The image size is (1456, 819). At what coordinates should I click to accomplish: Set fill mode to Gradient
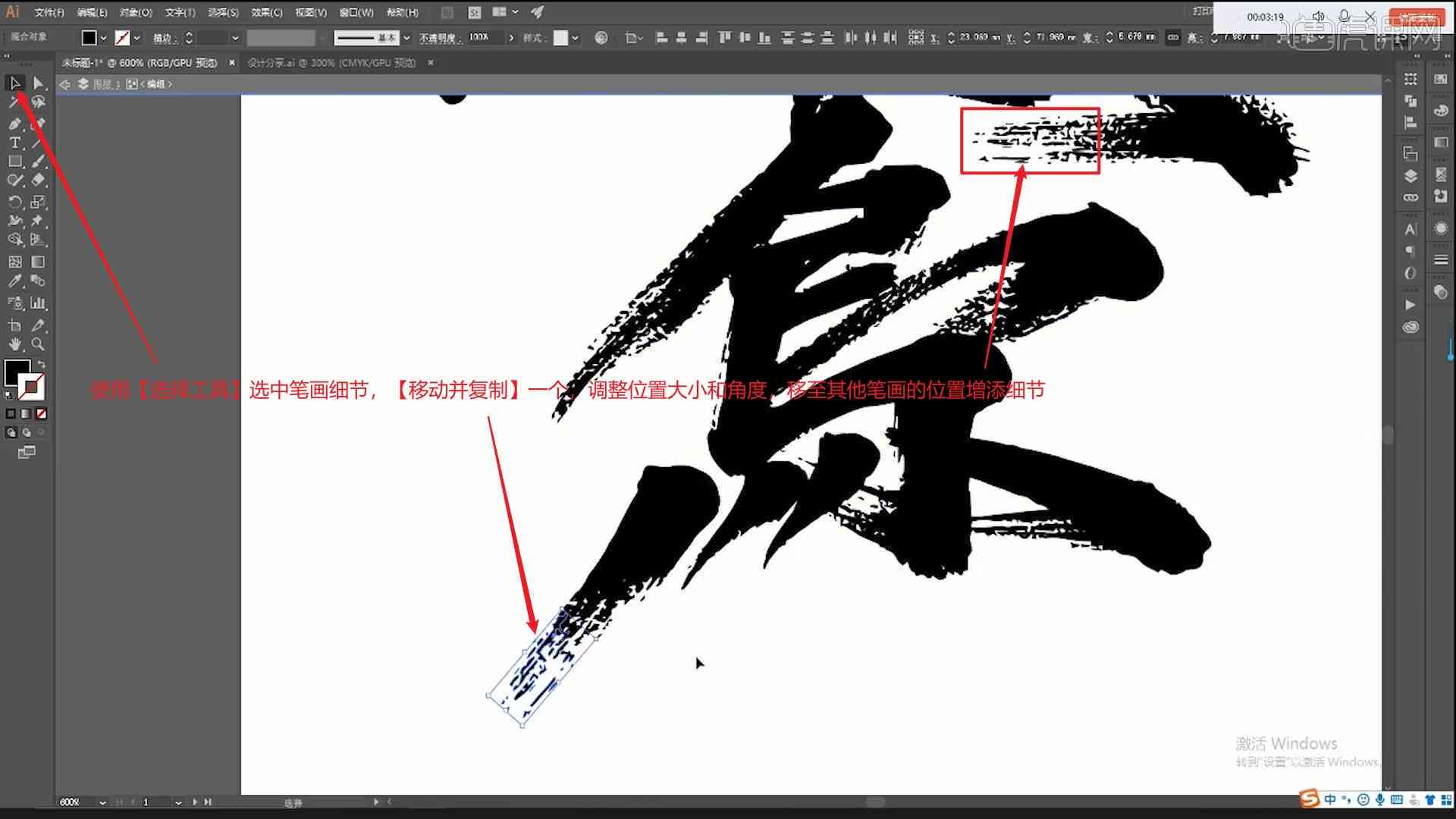(26, 414)
